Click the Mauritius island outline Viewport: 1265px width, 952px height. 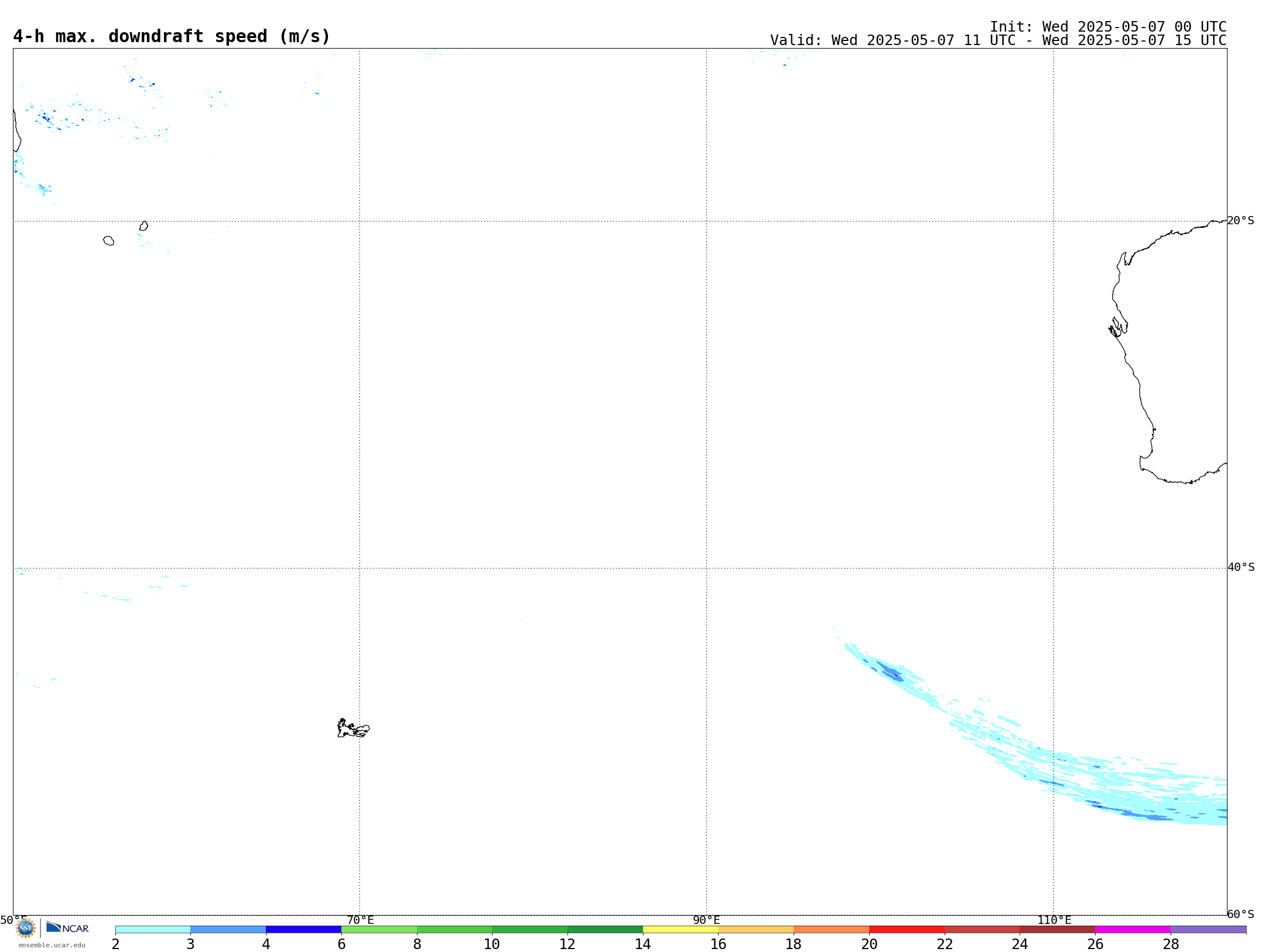point(143,226)
